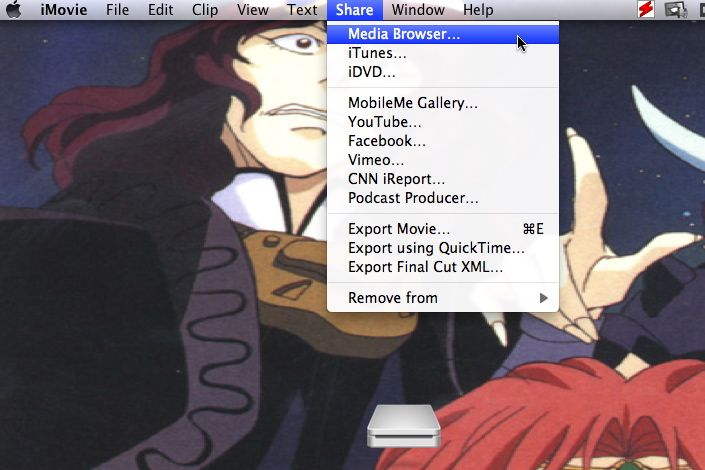The image size is (705, 470).
Task: Open the iMovie application menu
Action: click(x=64, y=9)
